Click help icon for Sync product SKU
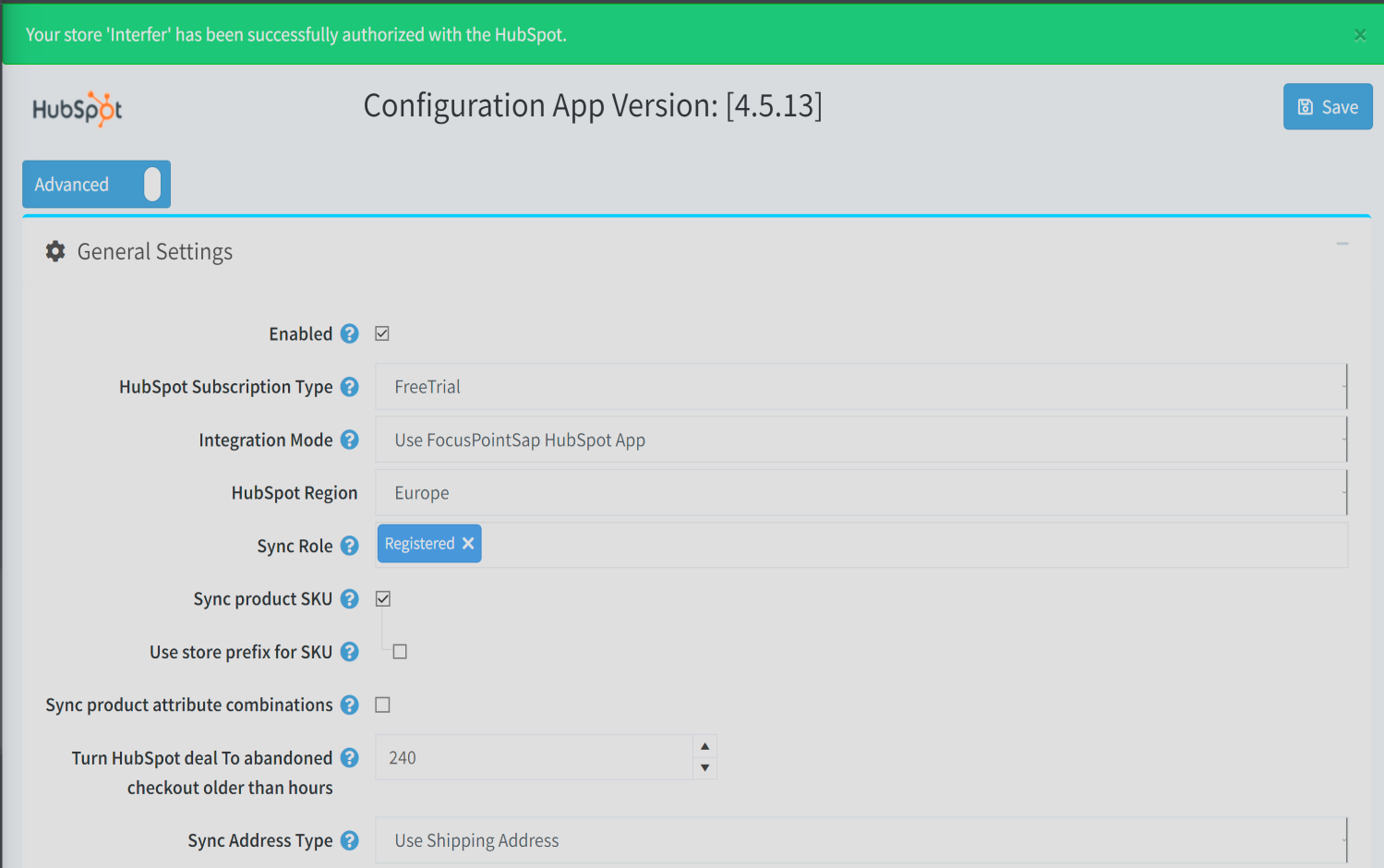 click(x=349, y=599)
